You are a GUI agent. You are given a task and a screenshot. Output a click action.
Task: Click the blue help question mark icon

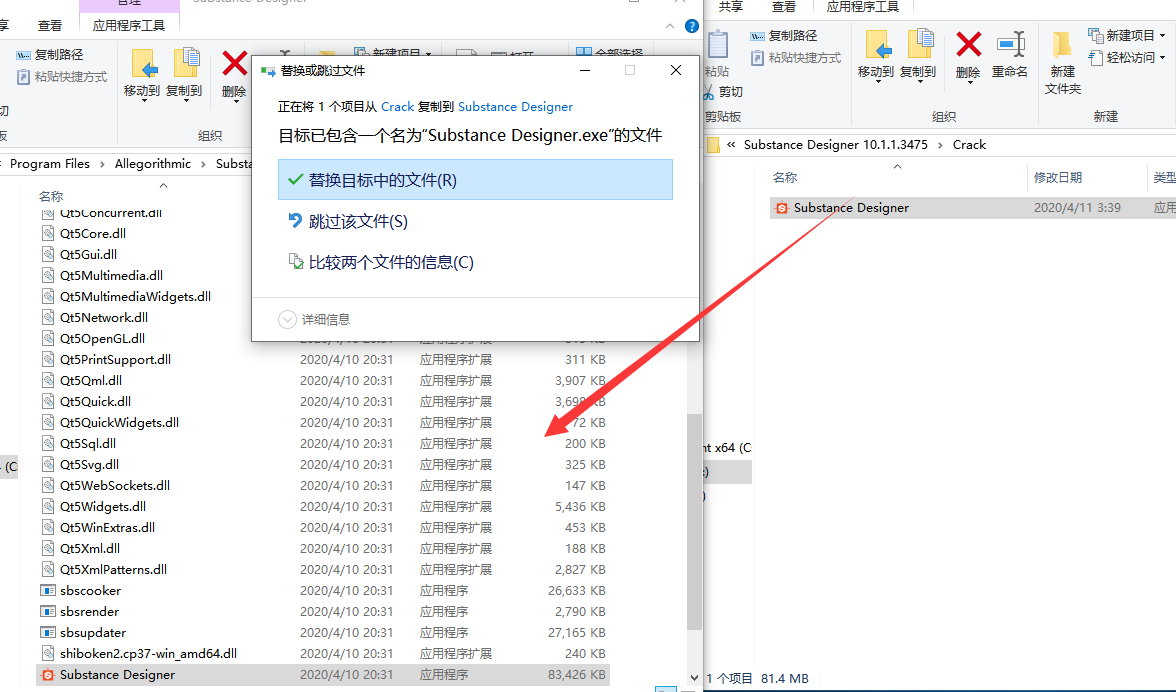pos(692,26)
